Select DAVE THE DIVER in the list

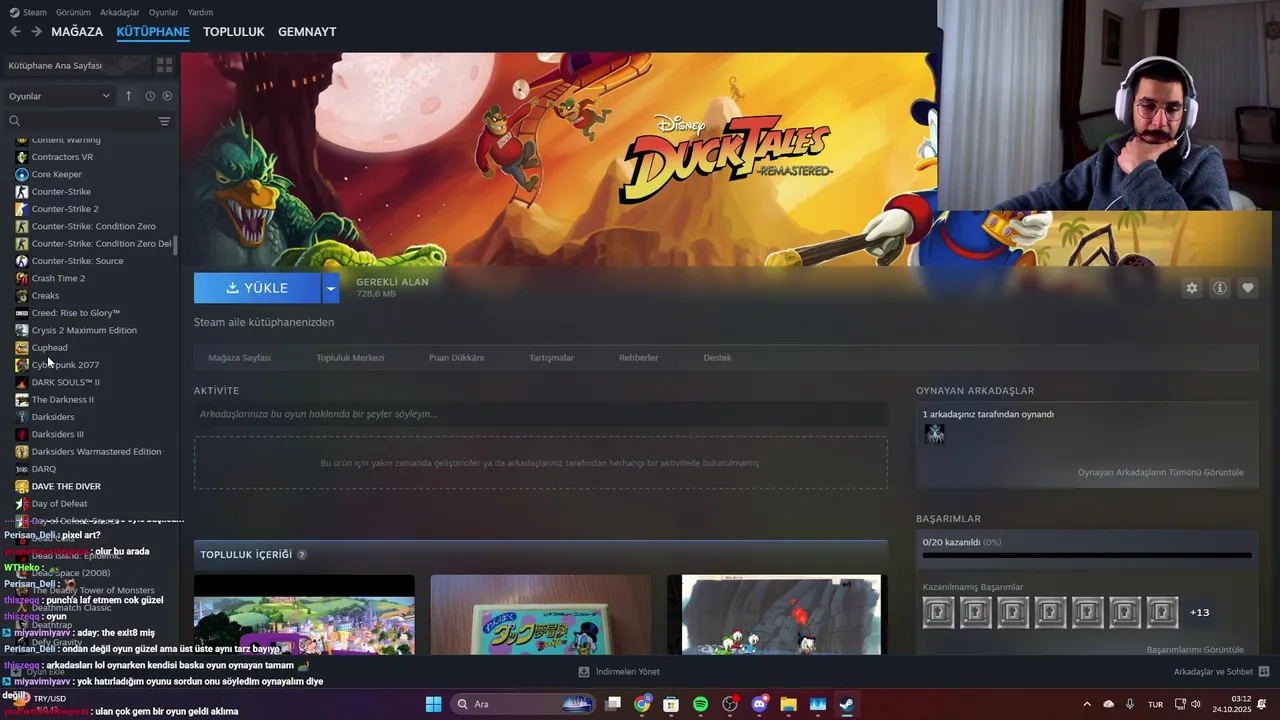(66, 486)
